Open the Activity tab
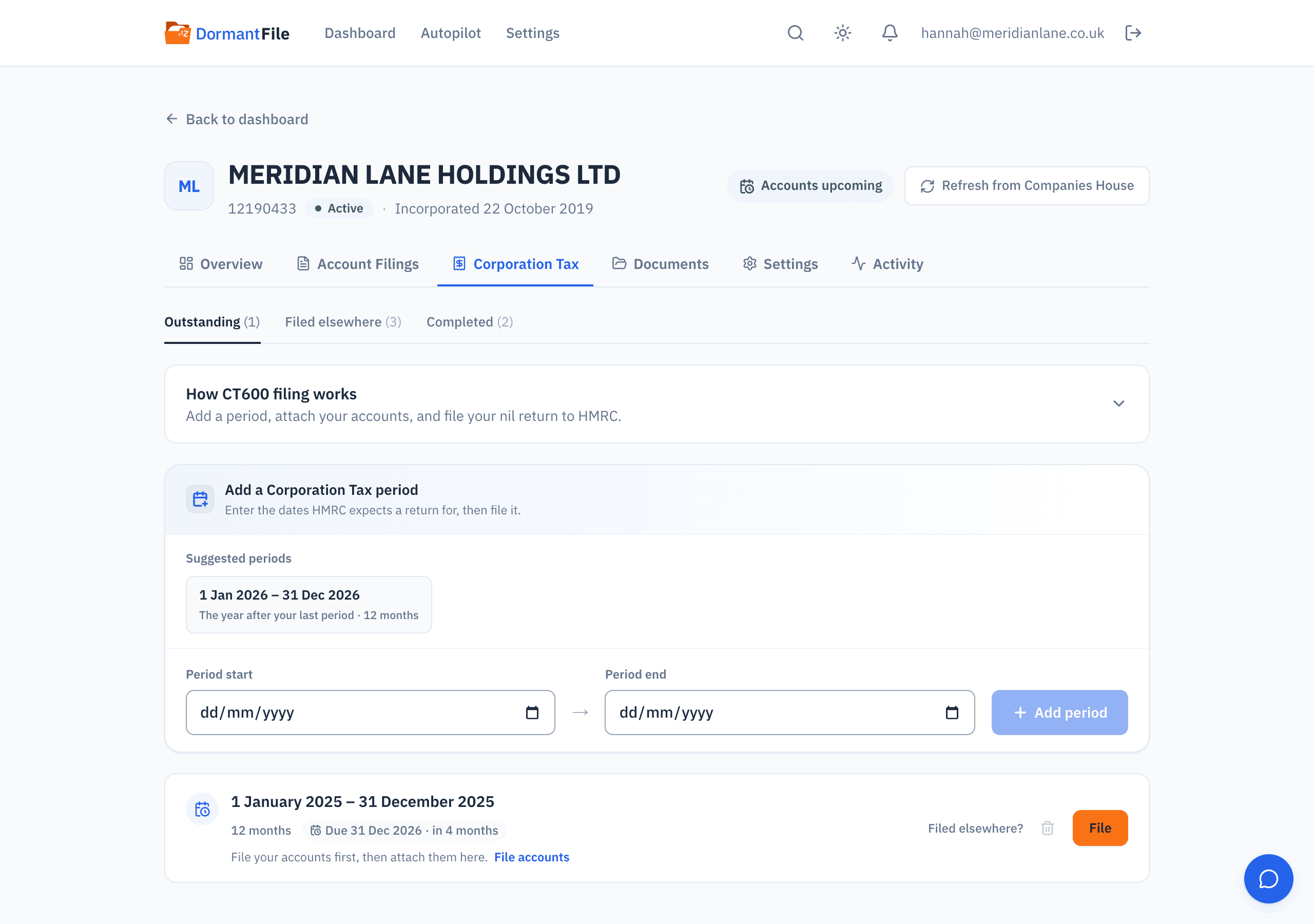This screenshot has height=924, width=1314. point(887,264)
